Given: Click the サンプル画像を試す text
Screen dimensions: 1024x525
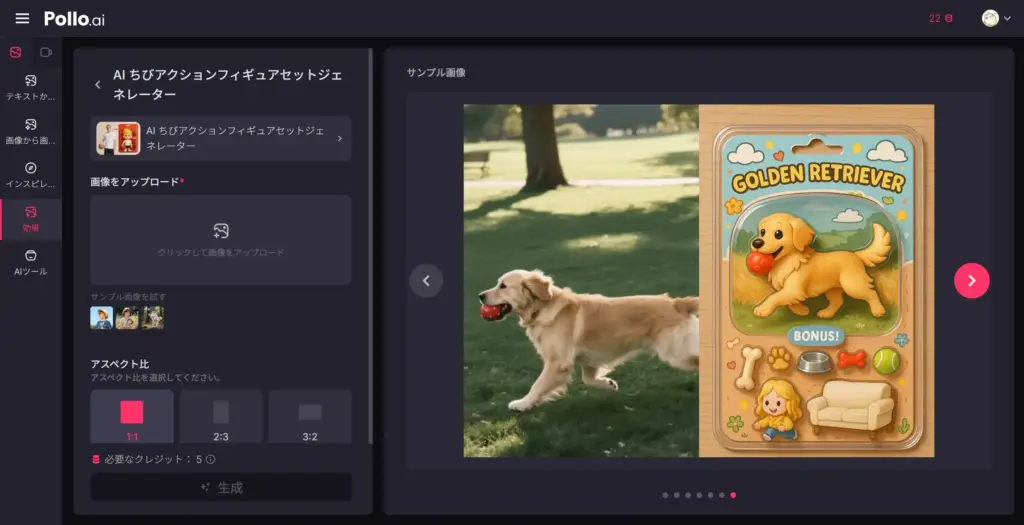Looking at the screenshot, I should point(128,297).
